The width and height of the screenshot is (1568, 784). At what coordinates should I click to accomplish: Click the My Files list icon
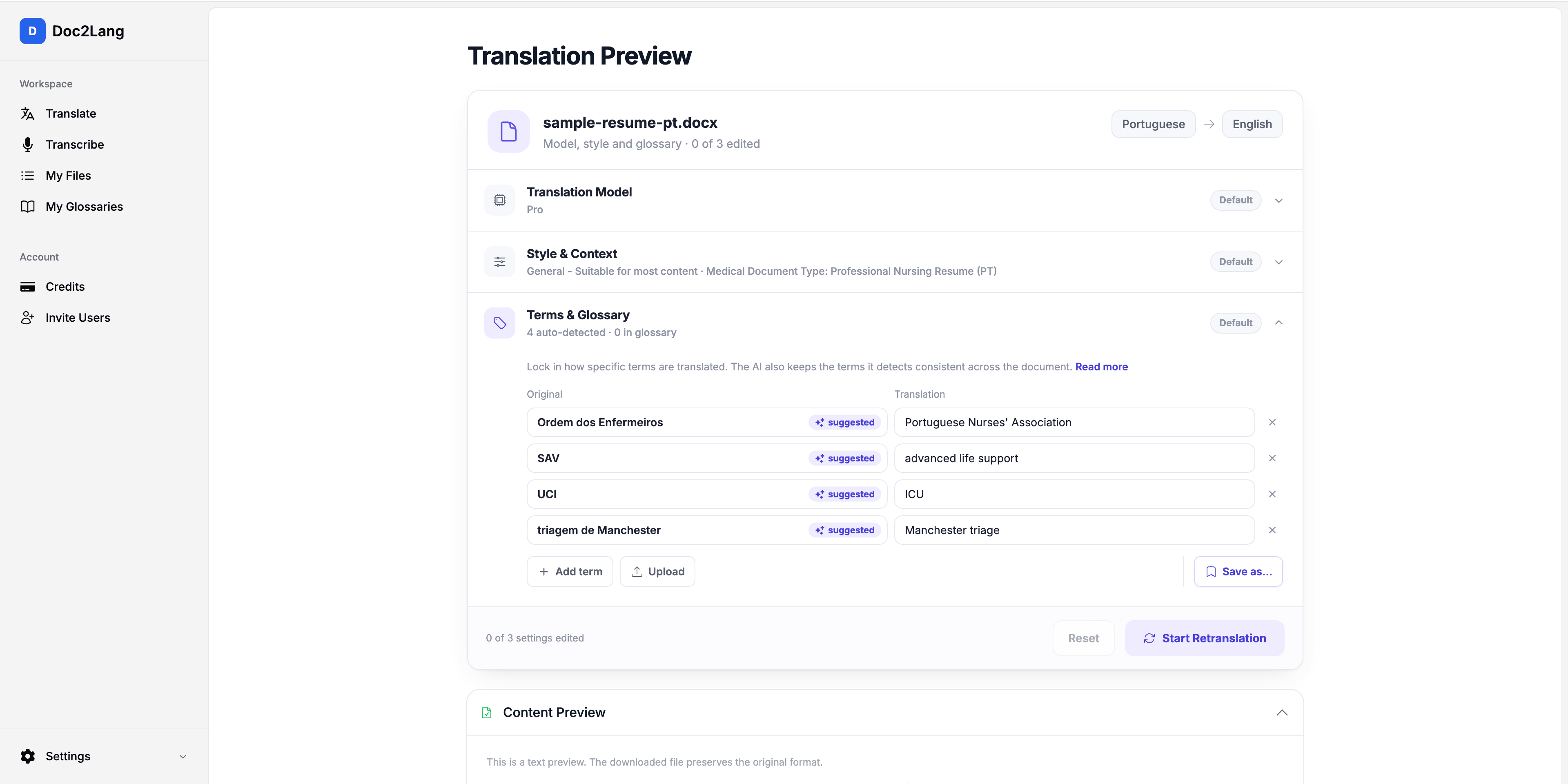[x=27, y=176]
